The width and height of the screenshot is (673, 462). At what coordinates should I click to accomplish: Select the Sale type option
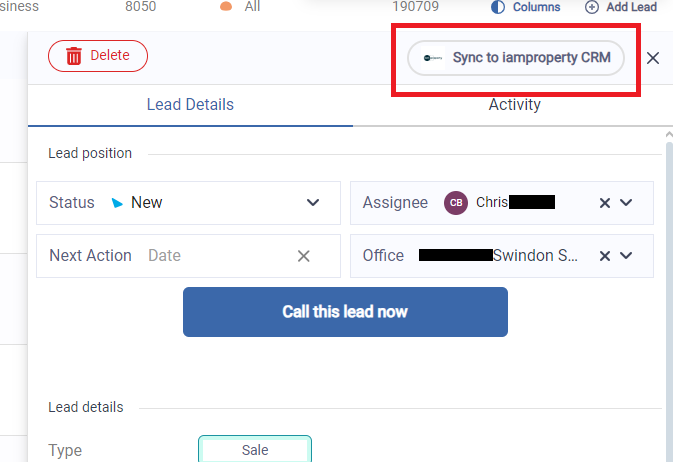tap(255, 450)
